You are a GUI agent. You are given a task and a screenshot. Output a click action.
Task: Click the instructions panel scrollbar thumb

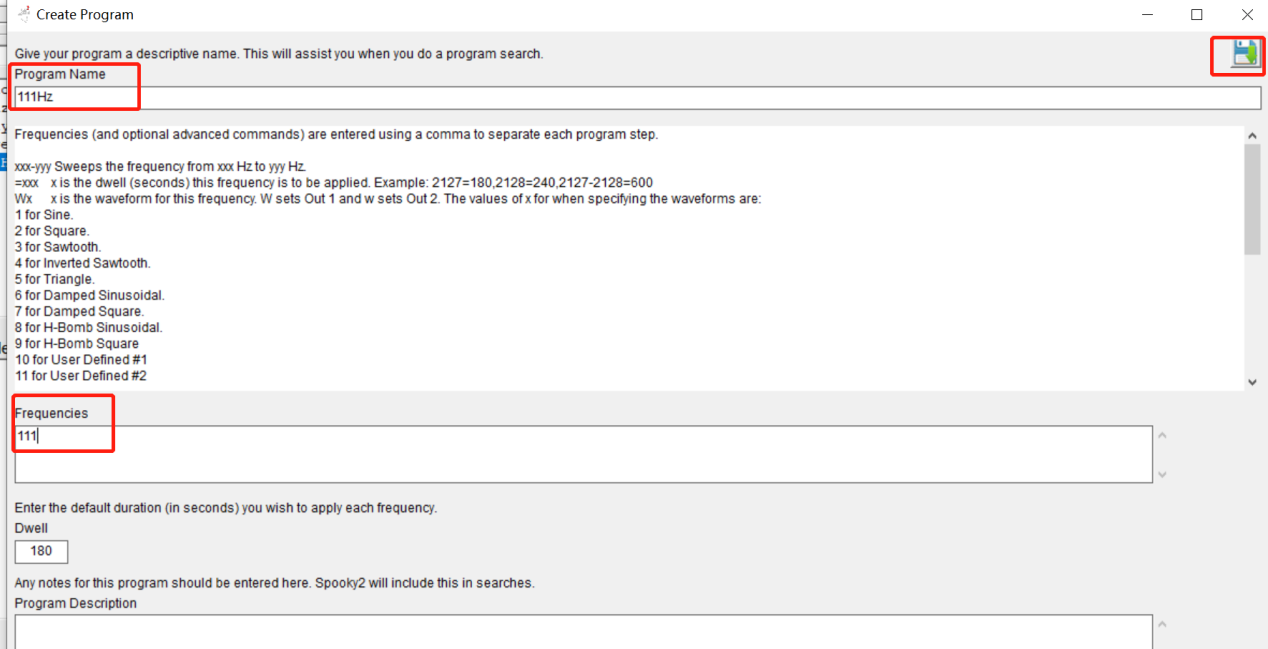[1252, 199]
